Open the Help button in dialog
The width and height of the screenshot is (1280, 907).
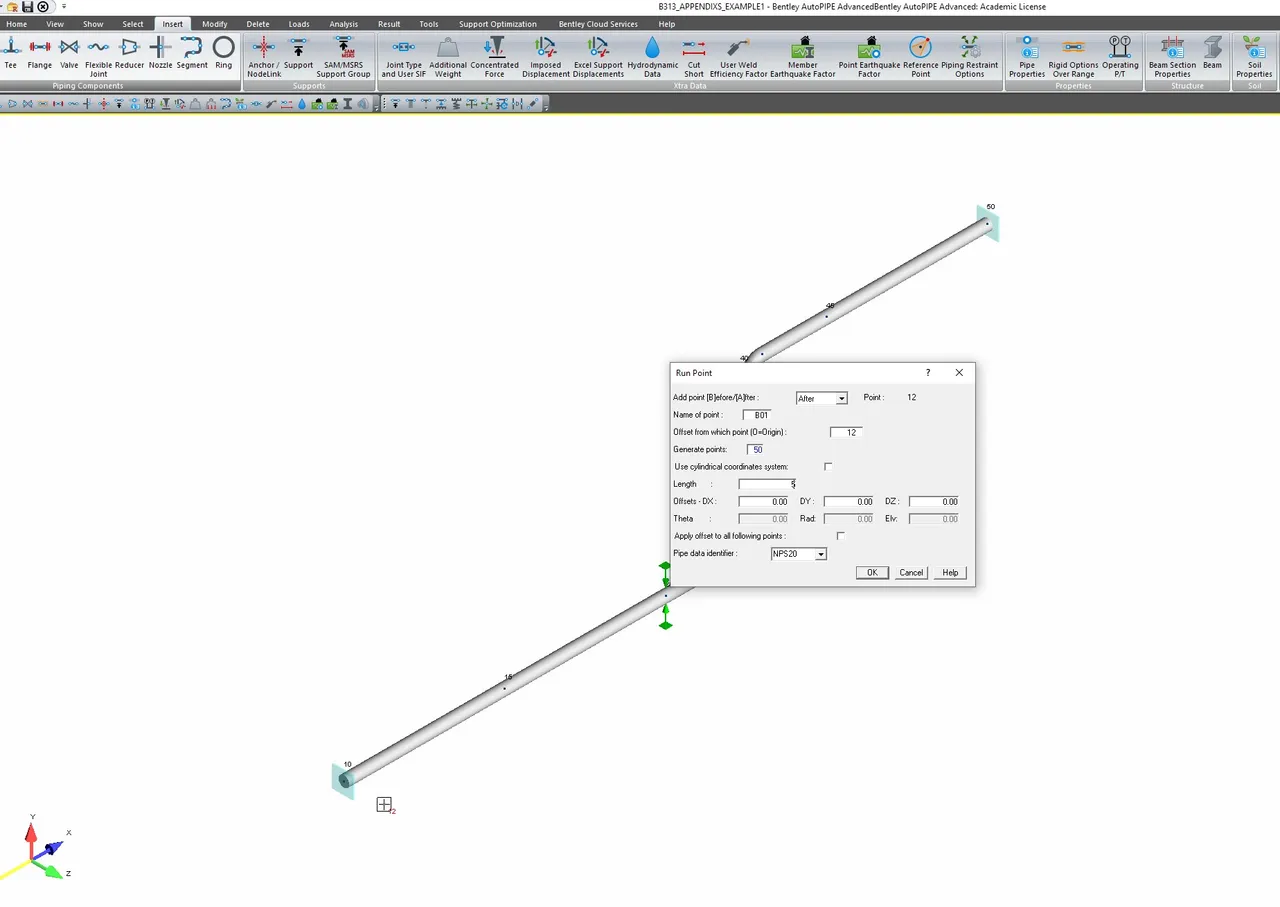click(x=950, y=573)
